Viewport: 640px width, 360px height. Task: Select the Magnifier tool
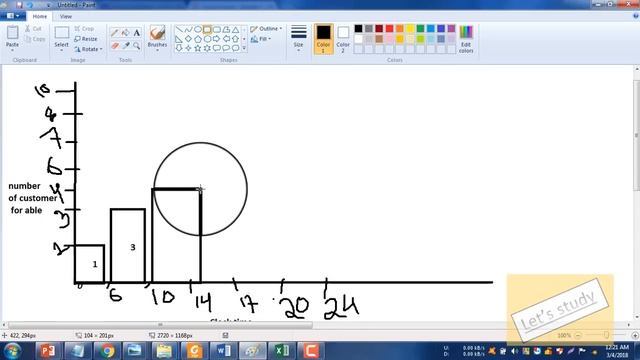click(137, 46)
